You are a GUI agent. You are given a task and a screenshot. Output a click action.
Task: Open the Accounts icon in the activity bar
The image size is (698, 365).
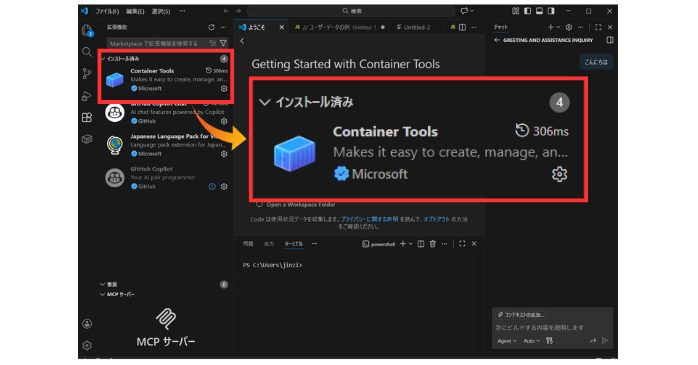point(87,324)
